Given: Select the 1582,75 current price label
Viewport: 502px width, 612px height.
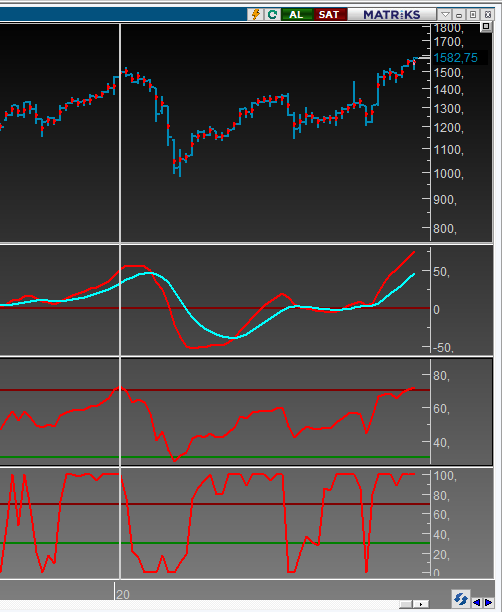Looking at the screenshot, I should [x=456, y=58].
